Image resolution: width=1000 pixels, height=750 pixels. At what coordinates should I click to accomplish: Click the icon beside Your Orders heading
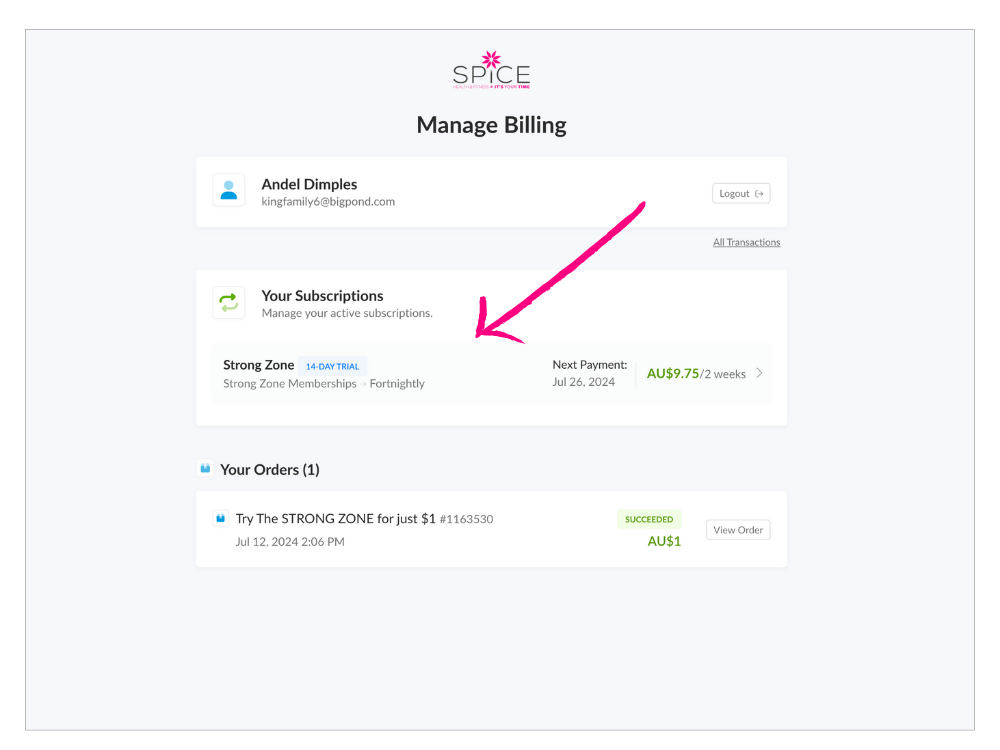coord(206,469)
